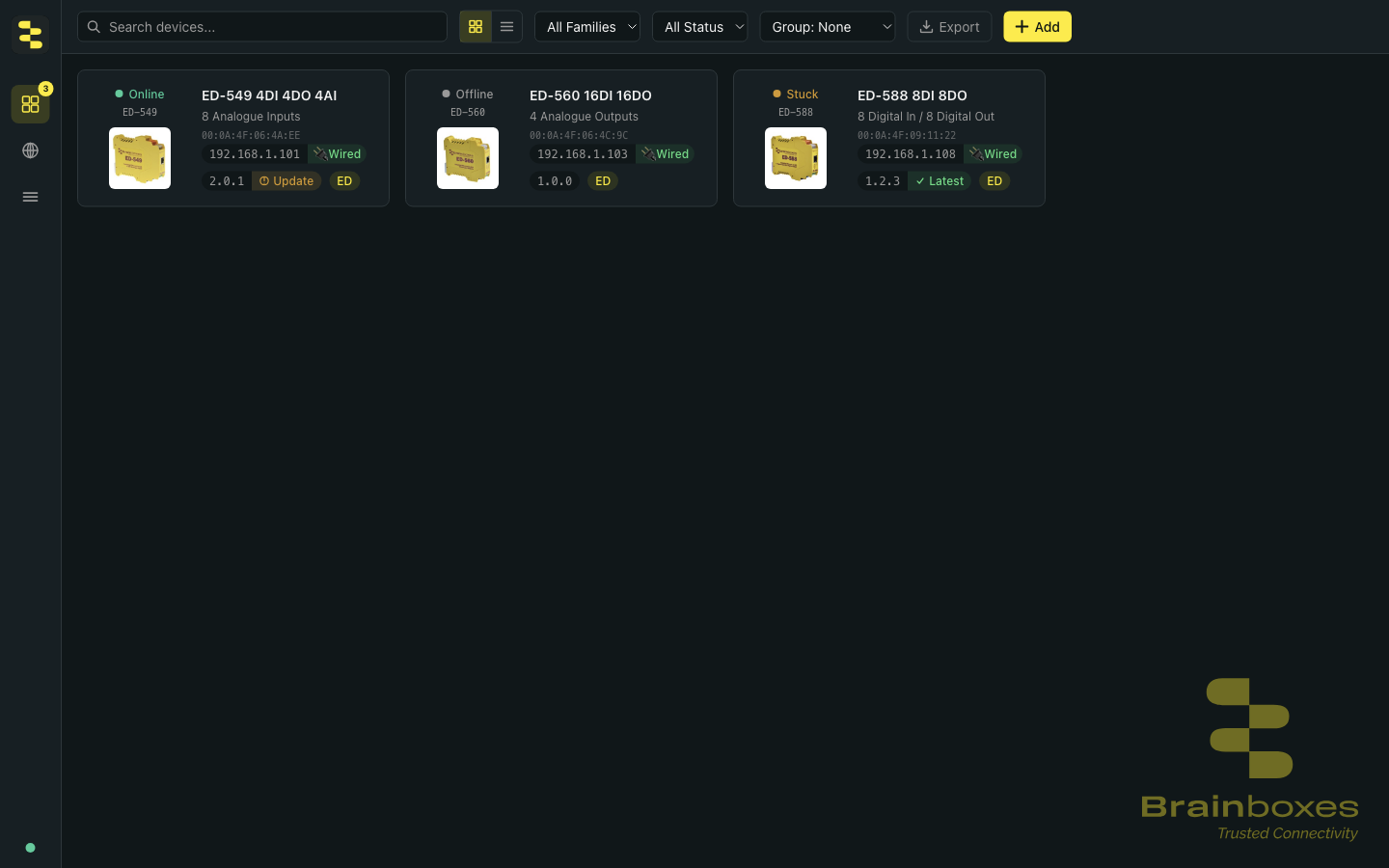This screenshot has width=1389, height=868.
Task: Click the ED-560 16DI 16DO title
Action: [590, 95]
